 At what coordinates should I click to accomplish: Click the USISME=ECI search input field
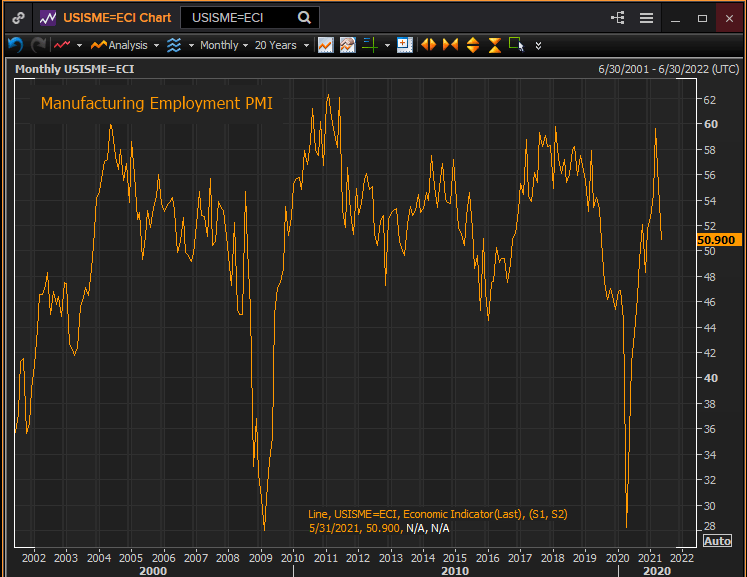point(238,18)
